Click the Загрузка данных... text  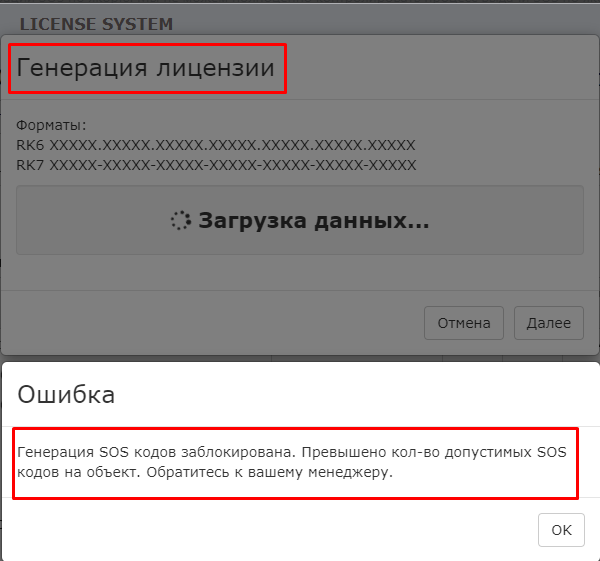pyautogui.click(x=313, y=222)
